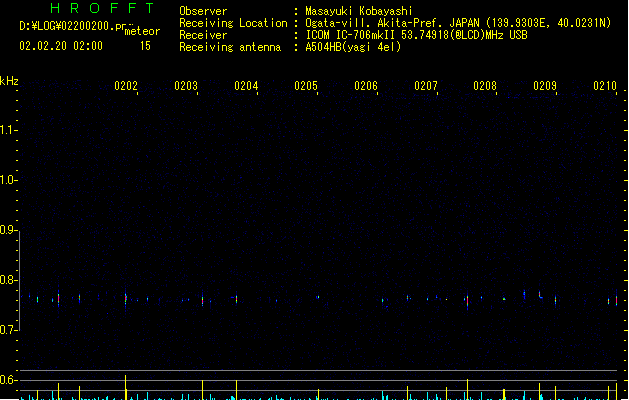The height and width of the screenshot is (400, 629).
Task: Click the 0.6 kHz axis label
Action: click(x=8, y=380)
